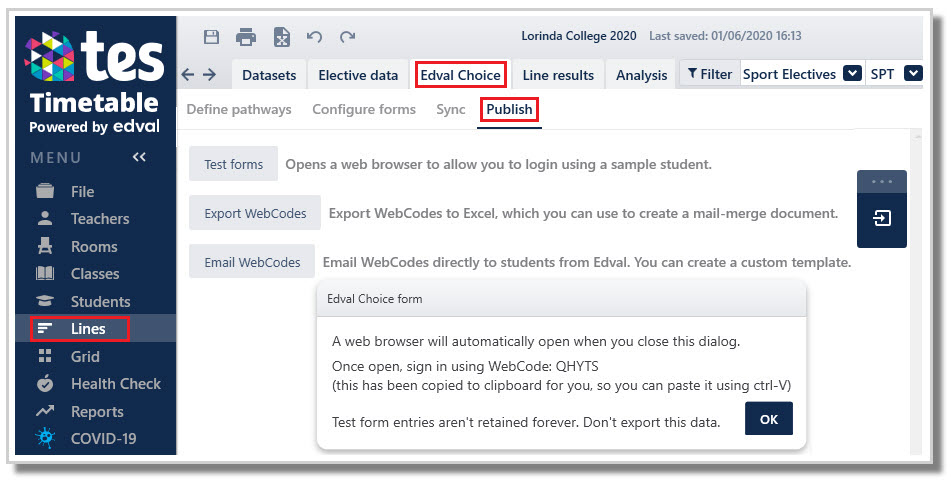This screenshot has width=951, height=482.
Task: Click the redo arrow icon
Action: pyautogui.click(x=347, y=37)
